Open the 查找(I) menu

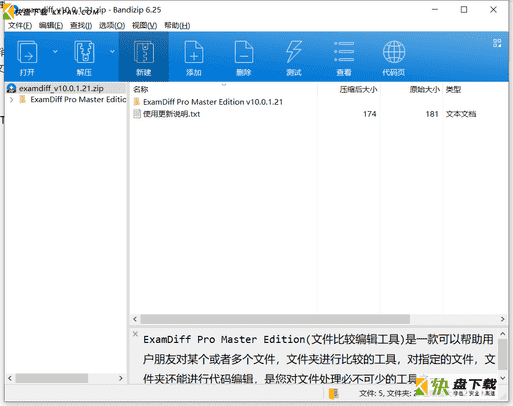(x=81, y=26)
